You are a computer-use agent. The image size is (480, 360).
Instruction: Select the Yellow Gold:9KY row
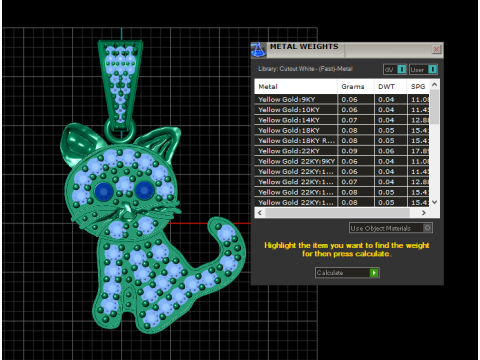pos(342,99)
